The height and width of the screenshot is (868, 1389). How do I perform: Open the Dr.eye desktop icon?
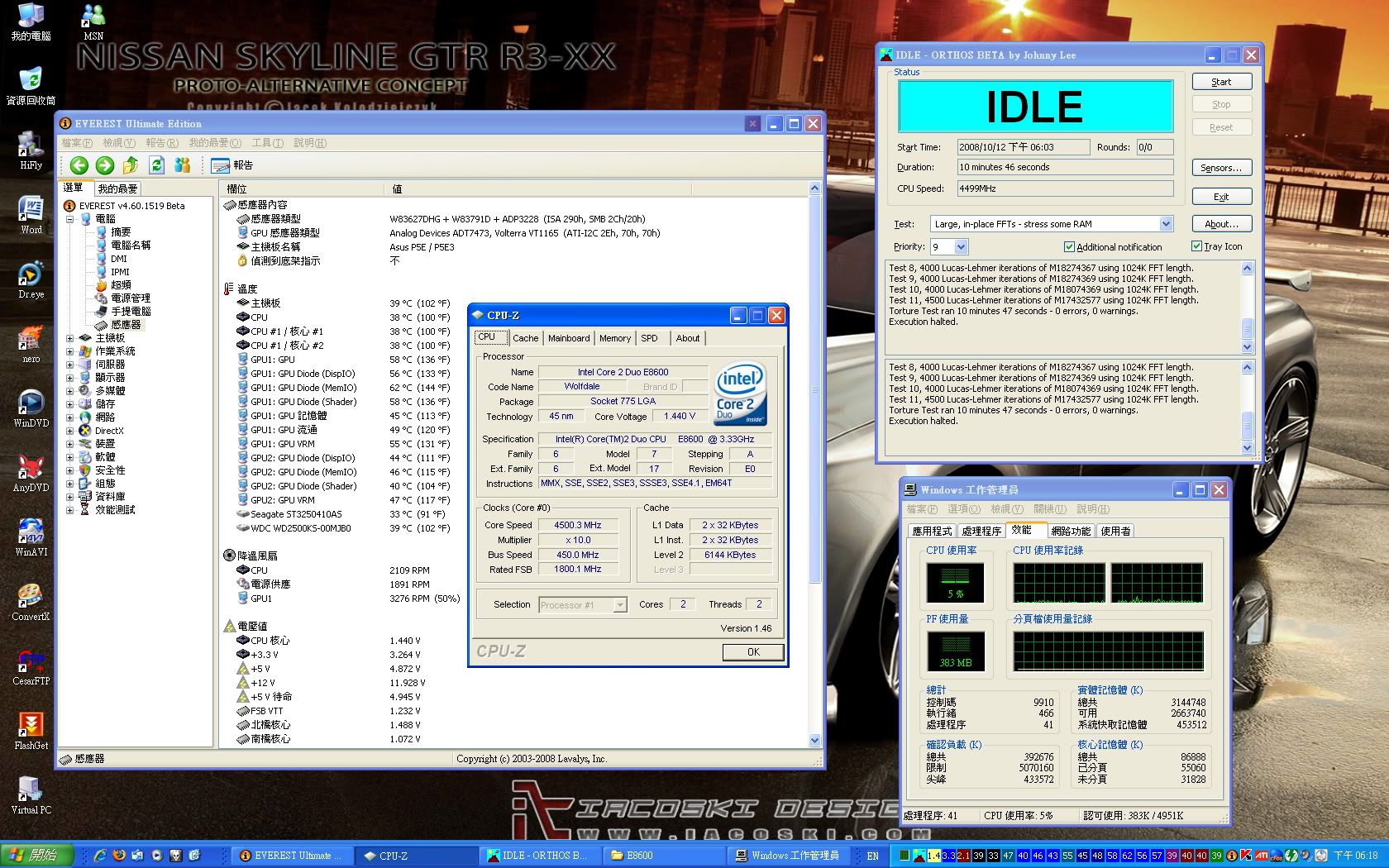click(x=31, y=279)
